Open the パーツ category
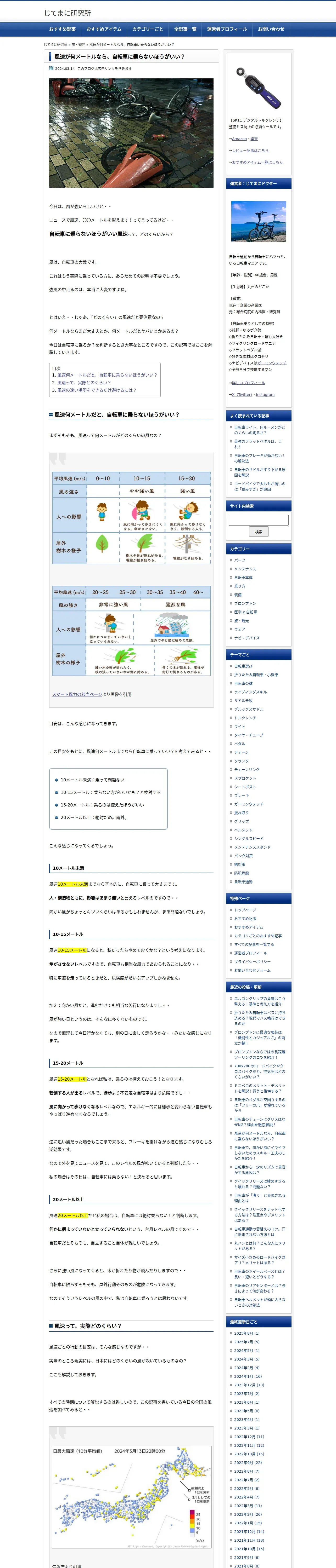 click(x=240, y=560)
